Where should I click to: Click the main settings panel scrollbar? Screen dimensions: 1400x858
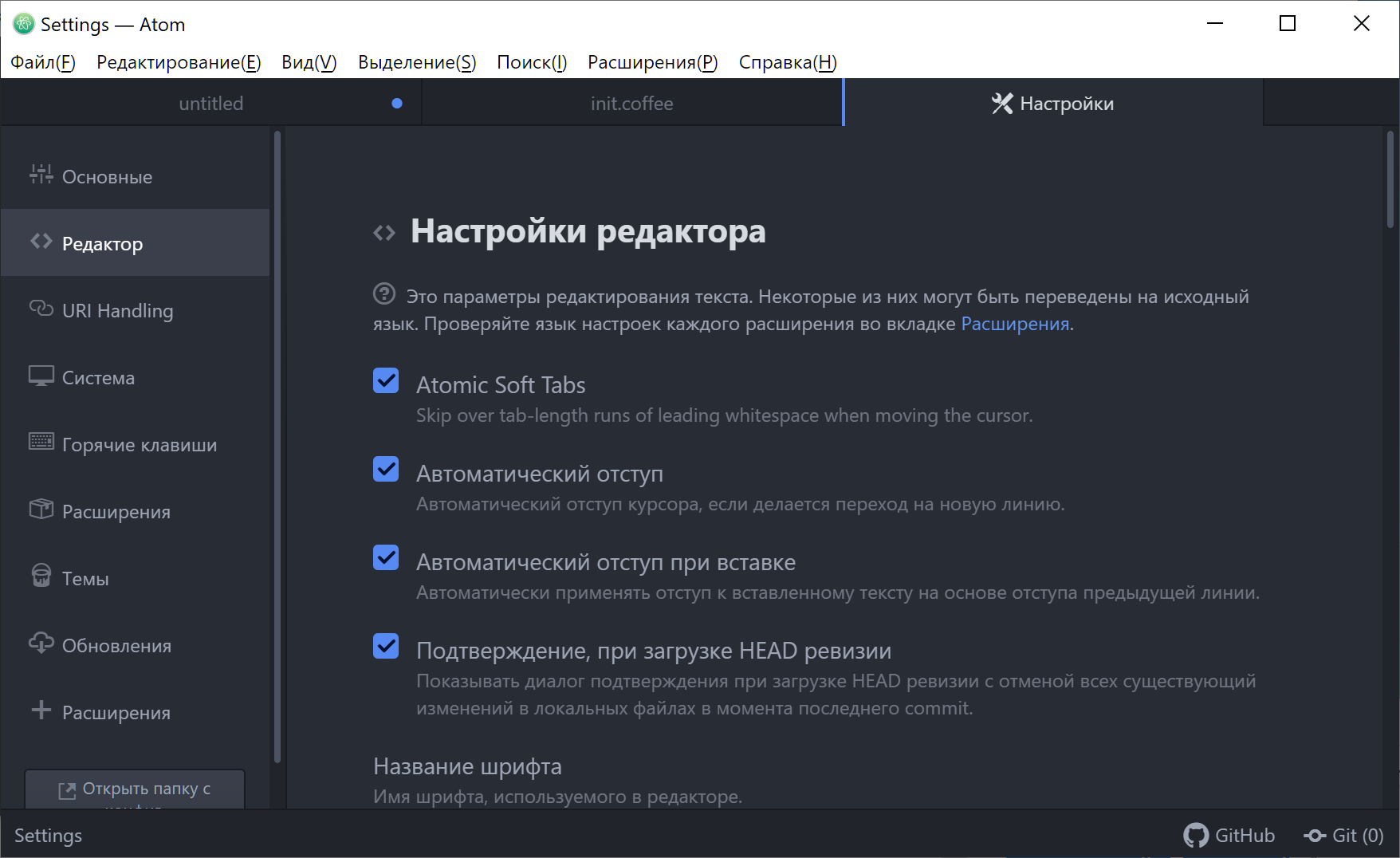pyautogui.click(x=1390, y=179)
